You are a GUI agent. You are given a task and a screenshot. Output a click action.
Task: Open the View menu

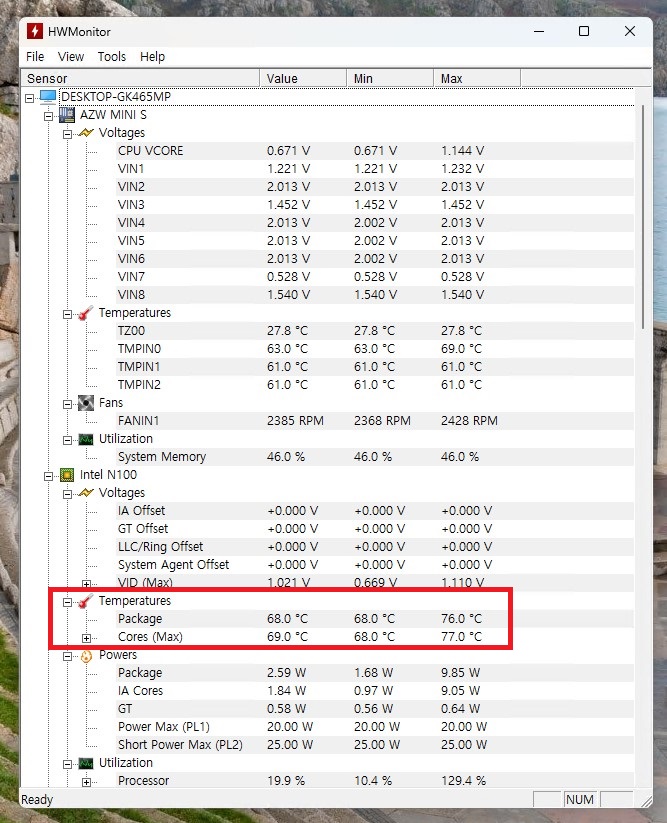coord(71,57)
